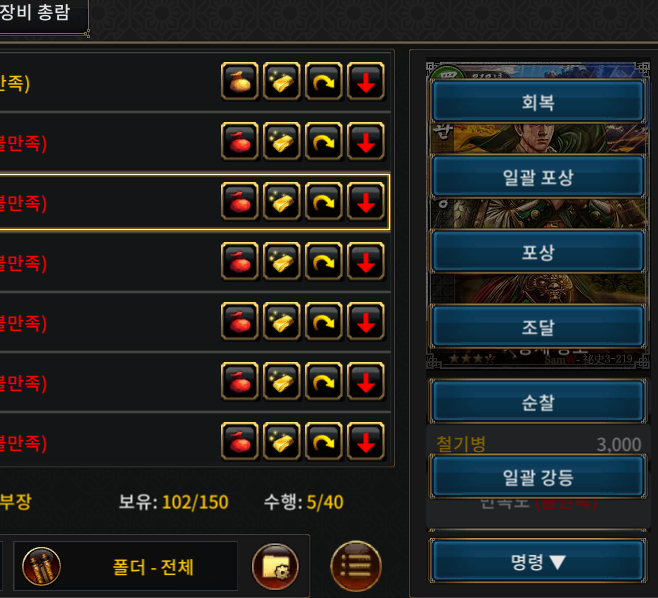The image size is (658, 598).
Task: Click the yellow curved arrow in the highlighted row
Action: pyautogui.click(x=324, y=201)
